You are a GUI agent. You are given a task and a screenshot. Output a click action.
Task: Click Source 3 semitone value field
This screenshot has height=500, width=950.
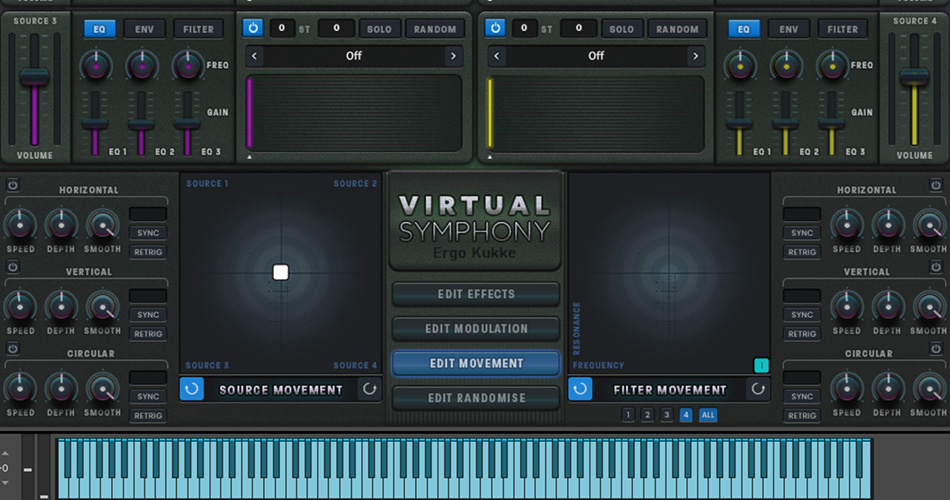pos(282,28)
